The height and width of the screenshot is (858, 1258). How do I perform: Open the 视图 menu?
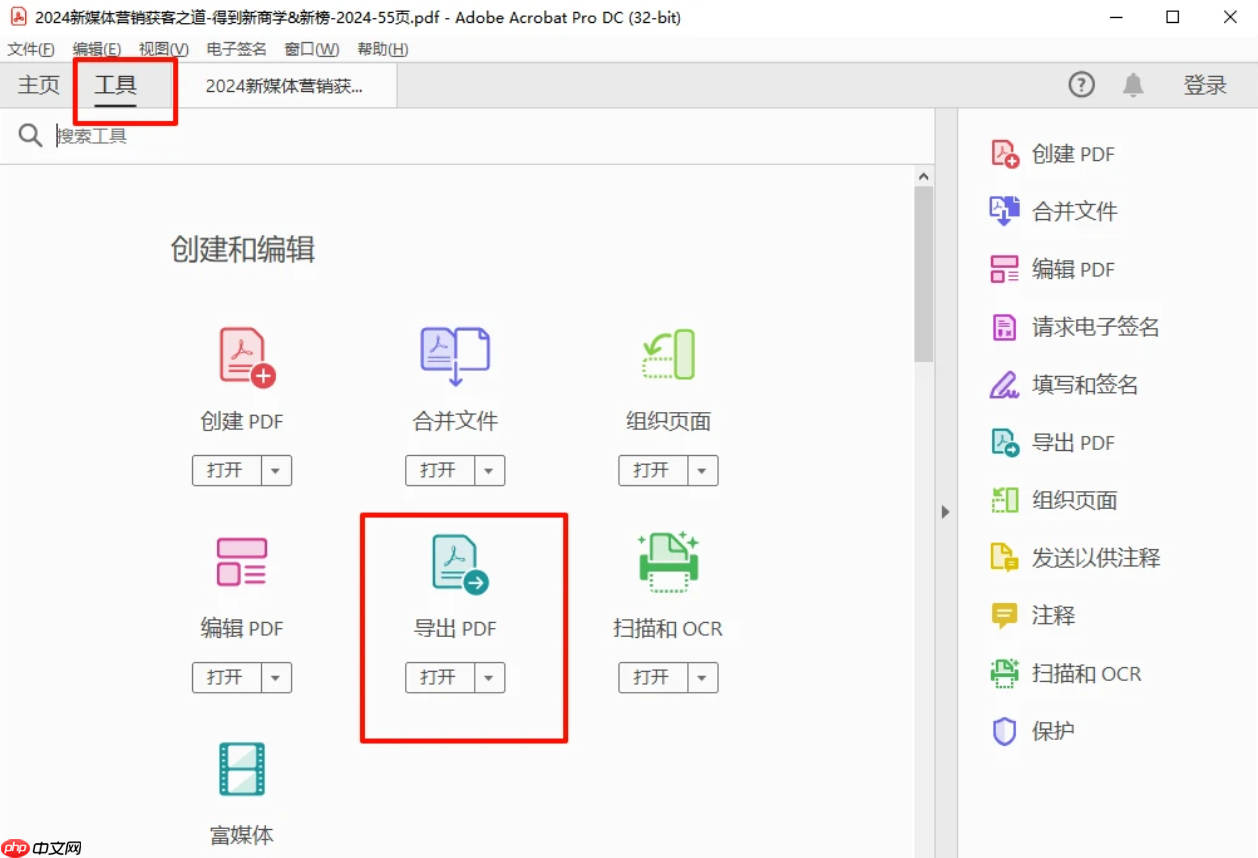[162, 48]
